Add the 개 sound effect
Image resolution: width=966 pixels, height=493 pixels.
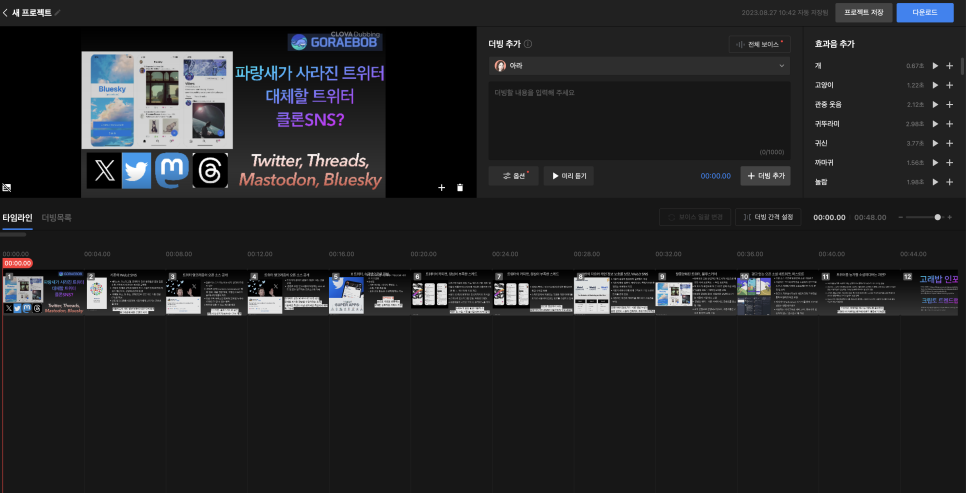(x=949, y=65)
